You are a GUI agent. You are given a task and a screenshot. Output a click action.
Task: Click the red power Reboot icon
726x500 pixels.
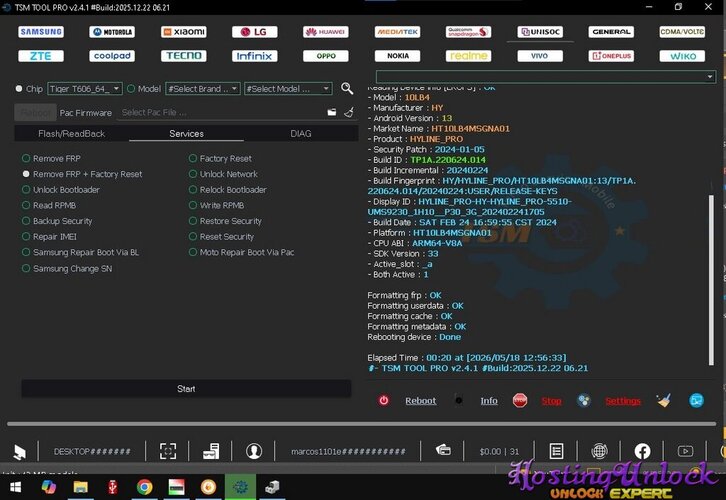click(384, 400)
